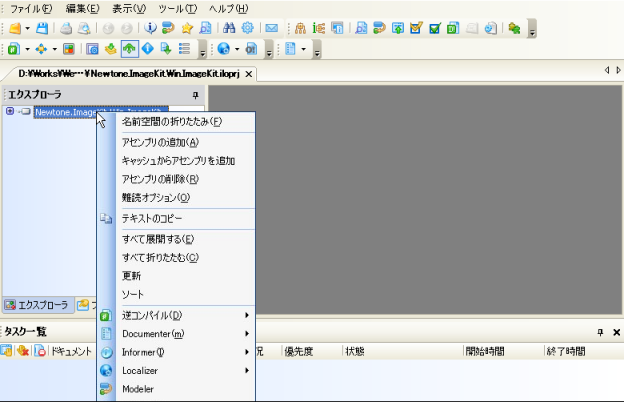Click the camera screenshot window icon
The image size is (624, 402).
coord(92,49)
